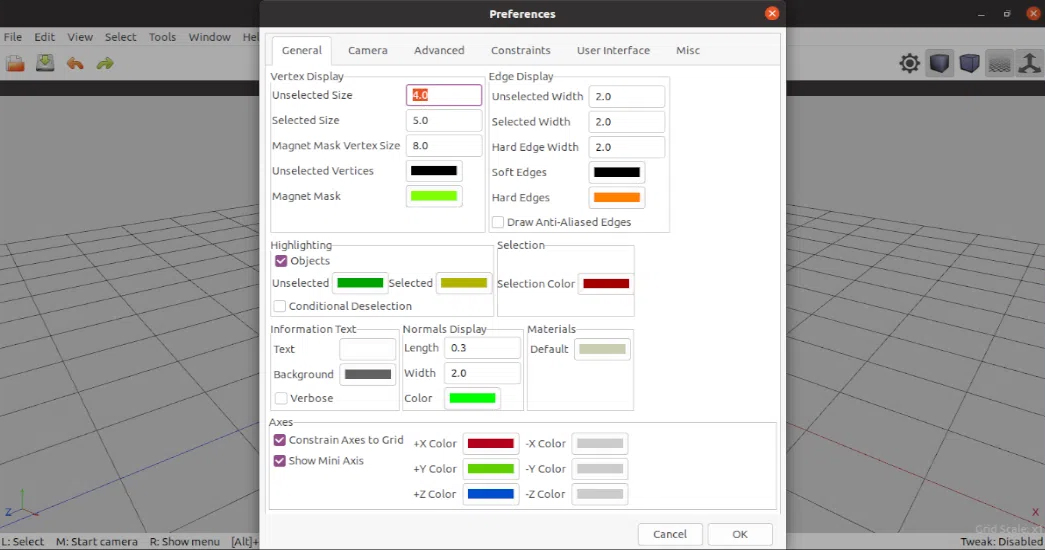Image resolution: width=1045 pixels, height=550 pixels.
Task: Click the cube icon next to the gear
Action: click(939, 64)
